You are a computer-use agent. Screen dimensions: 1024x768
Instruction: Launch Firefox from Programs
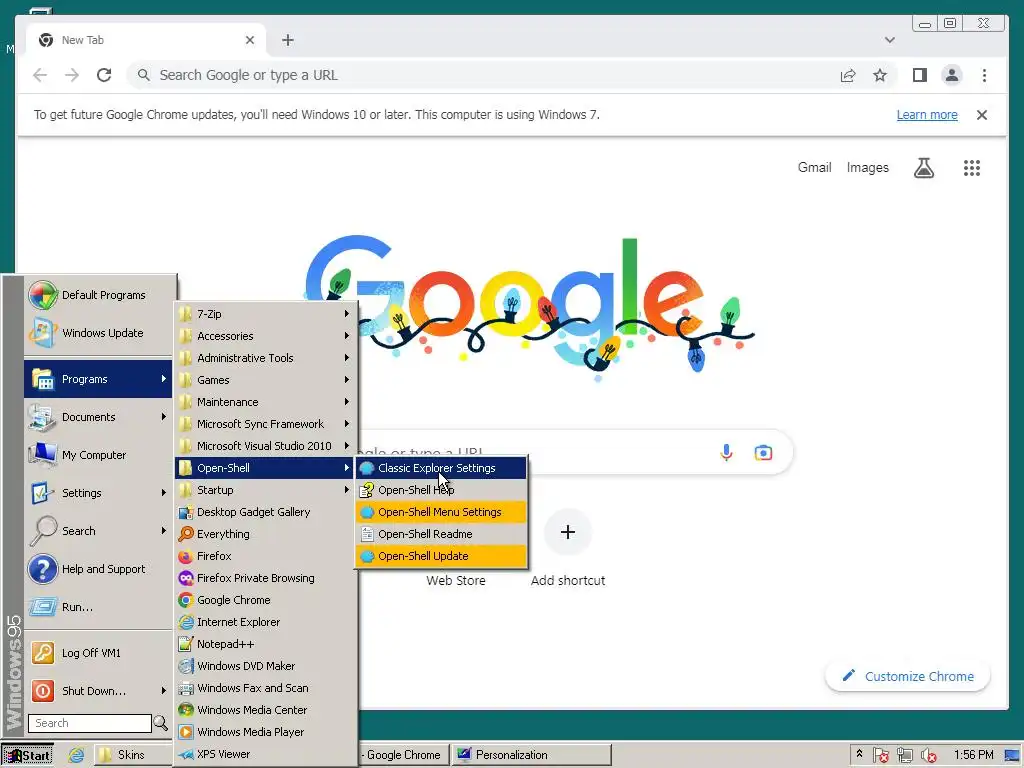pyautogui.click(x=266, y=556)
